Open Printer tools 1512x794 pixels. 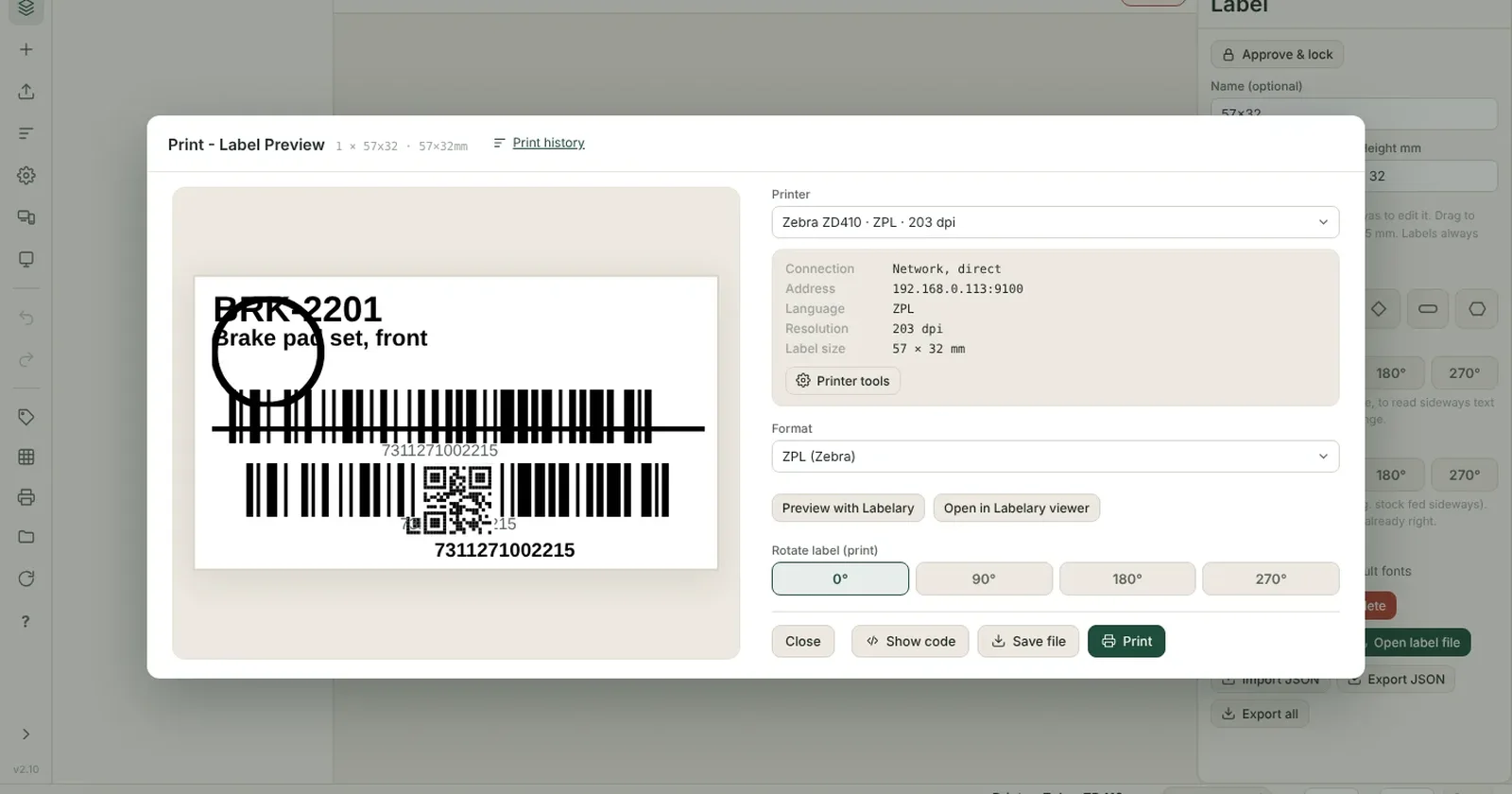[843, 381]
